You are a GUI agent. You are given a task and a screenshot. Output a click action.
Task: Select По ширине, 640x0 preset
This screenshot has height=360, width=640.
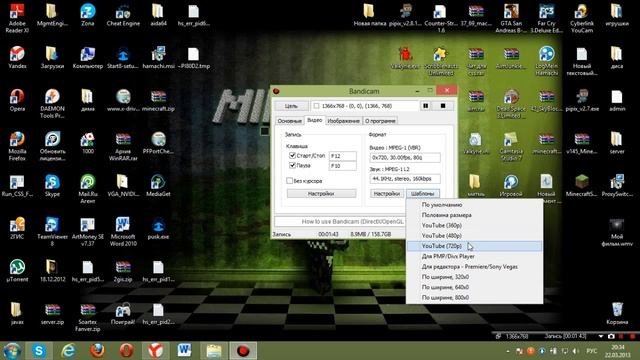click(x=474, y=287)
